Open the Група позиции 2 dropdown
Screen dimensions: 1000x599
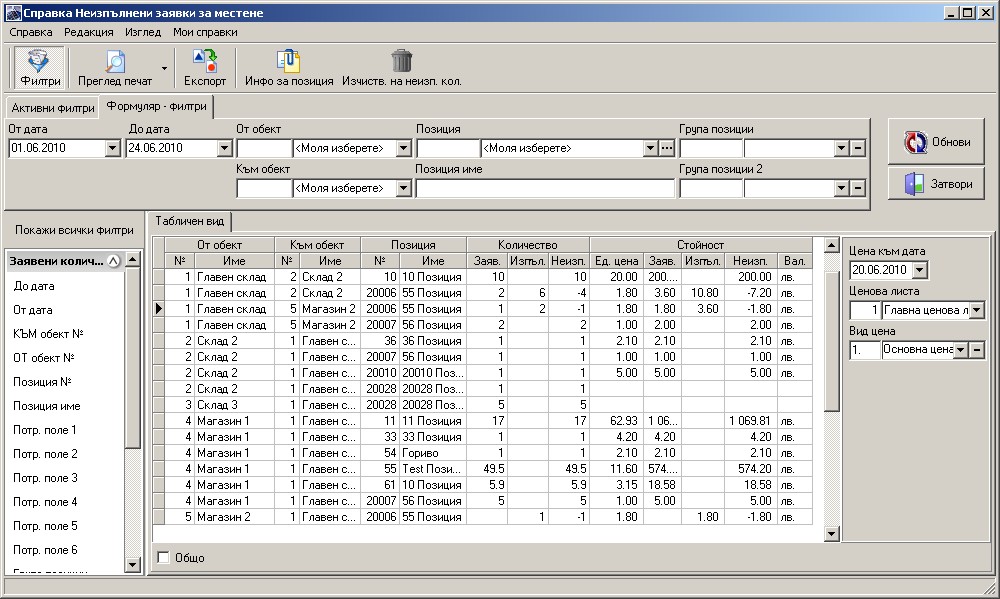pyautogui.click(x=841, y=188)
